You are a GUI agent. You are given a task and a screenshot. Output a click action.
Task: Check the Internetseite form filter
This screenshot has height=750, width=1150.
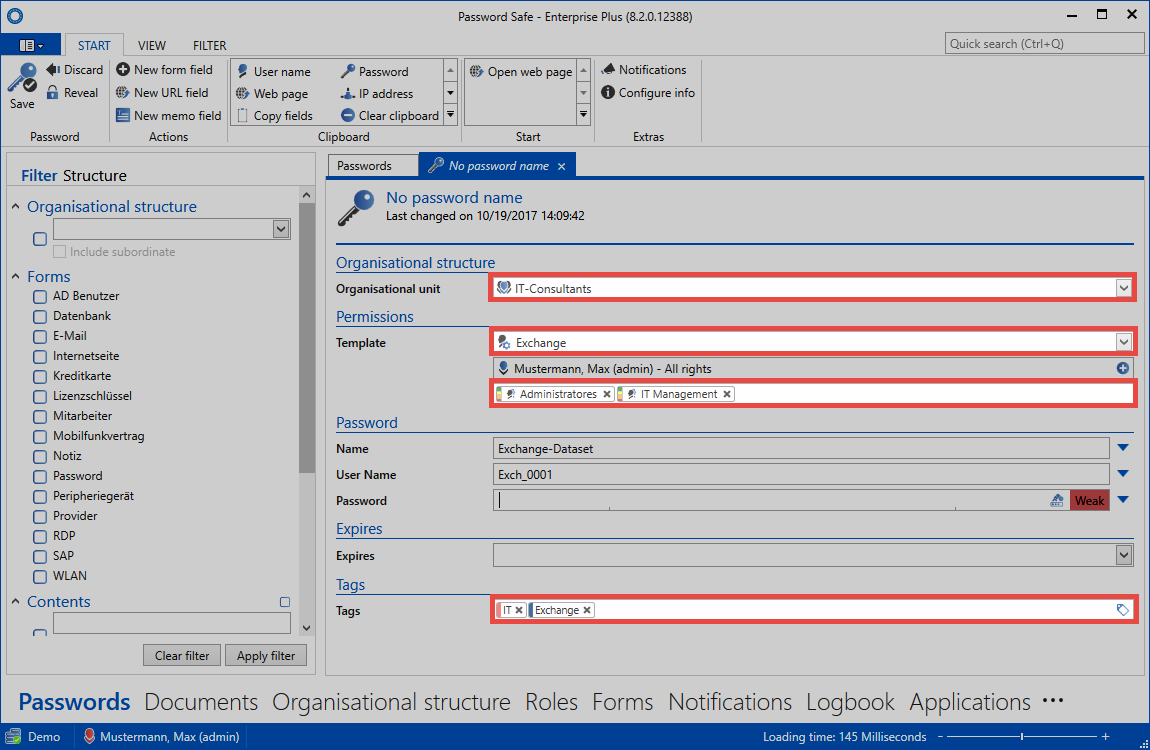tap(40, 356)
